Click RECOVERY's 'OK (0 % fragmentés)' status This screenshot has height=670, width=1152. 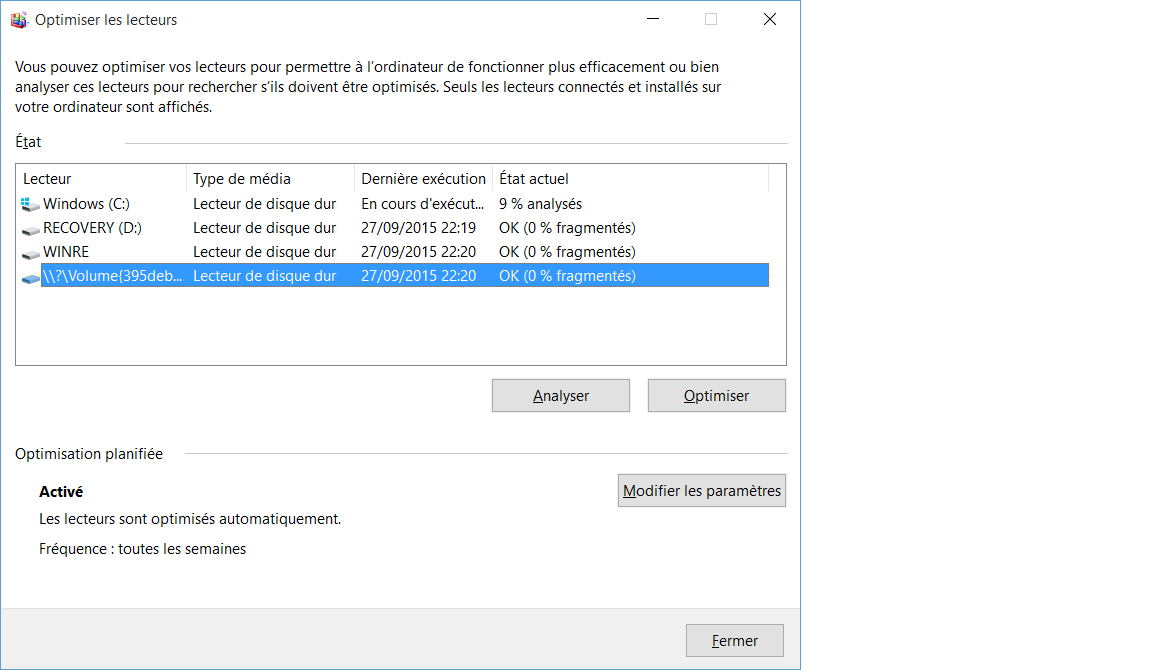pos(567,228)
